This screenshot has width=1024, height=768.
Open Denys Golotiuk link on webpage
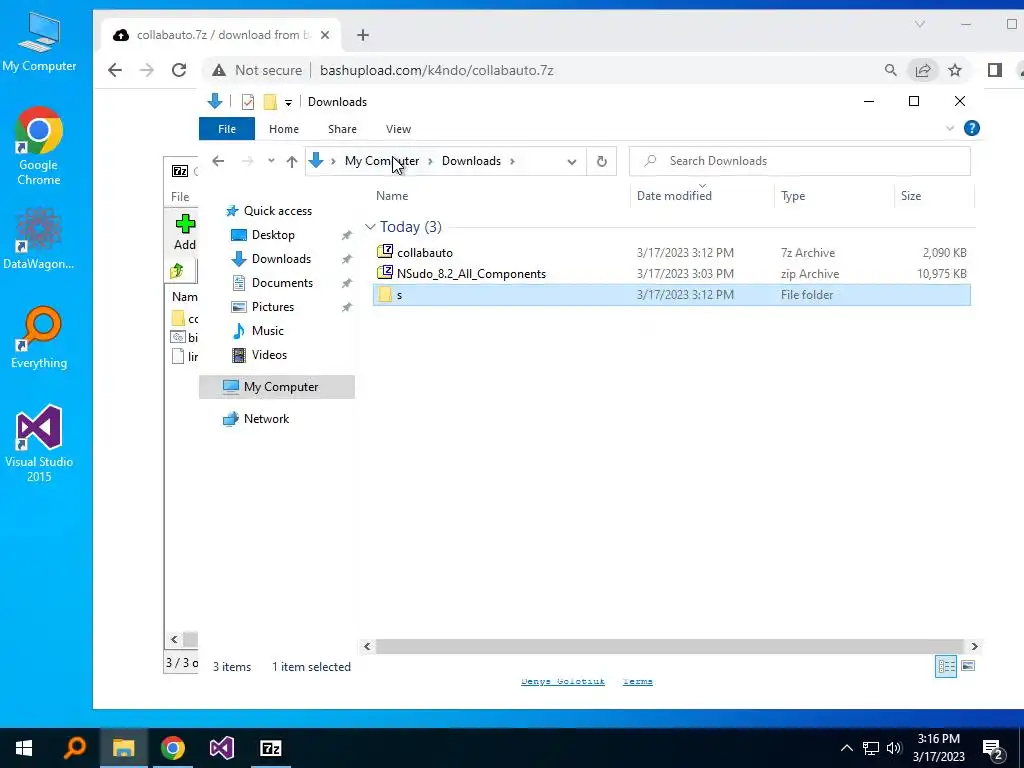click(563, 681)
